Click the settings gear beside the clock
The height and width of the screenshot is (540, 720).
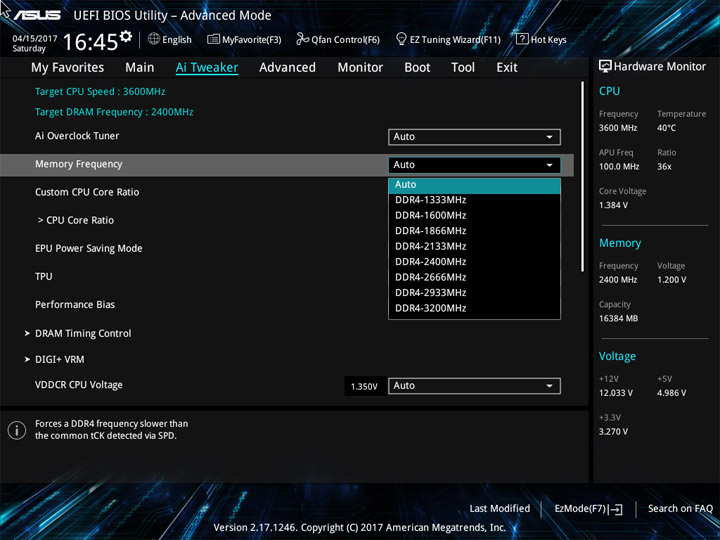coord(126,36)
